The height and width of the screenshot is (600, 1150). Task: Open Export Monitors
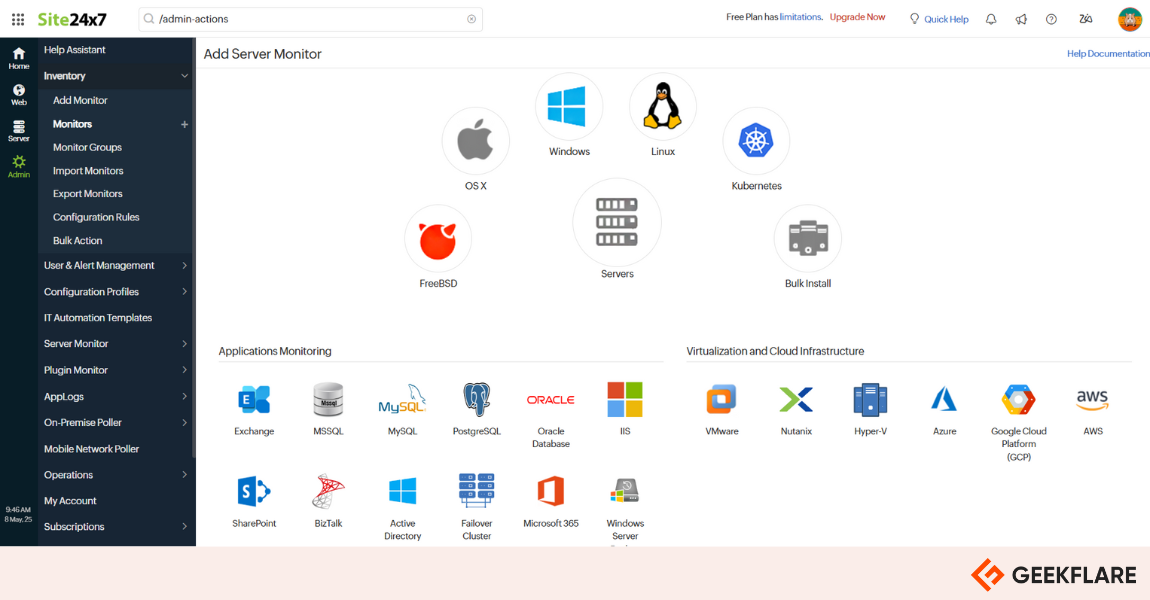pos(87,194)
